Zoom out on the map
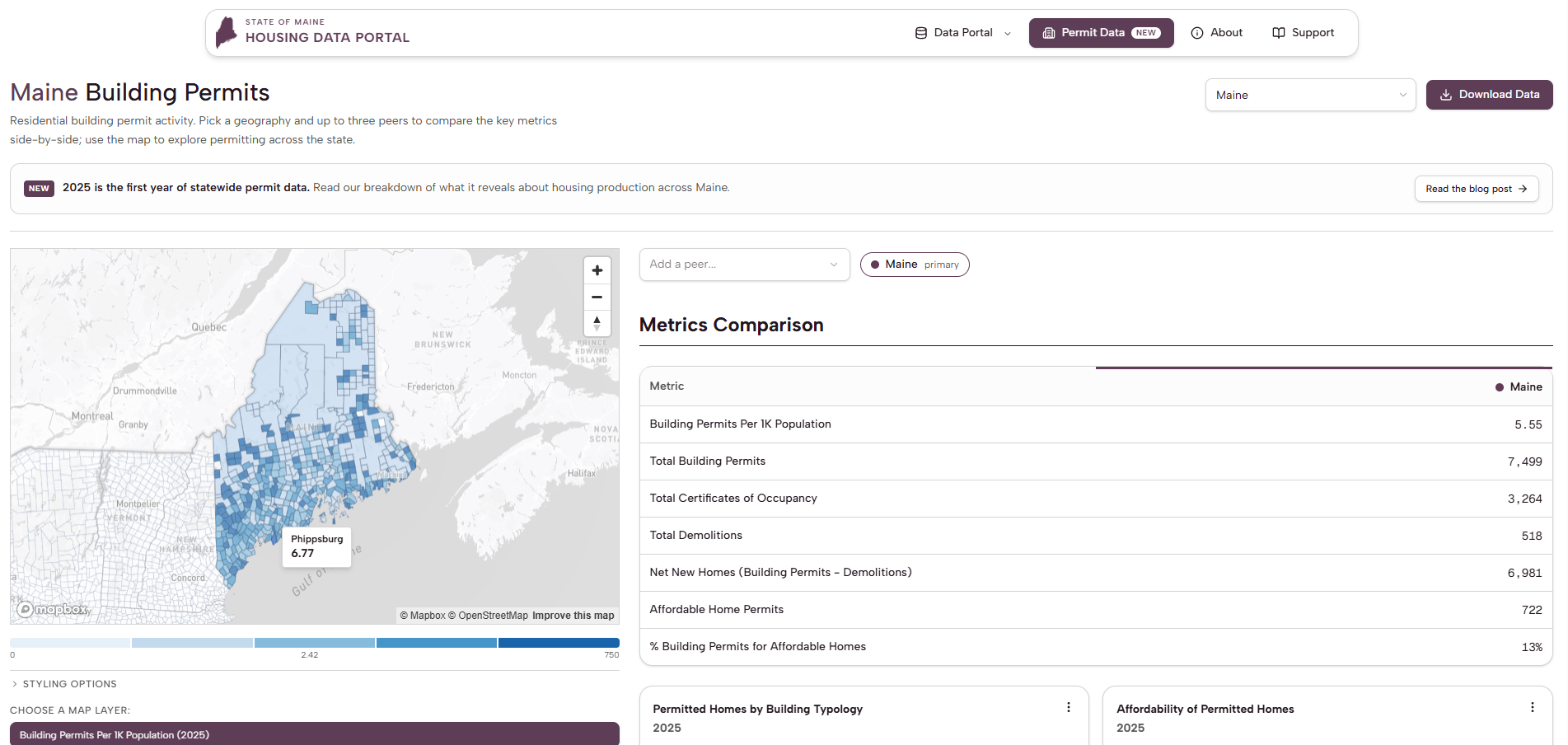This screenshot has width=1568, height=745. 597,297
